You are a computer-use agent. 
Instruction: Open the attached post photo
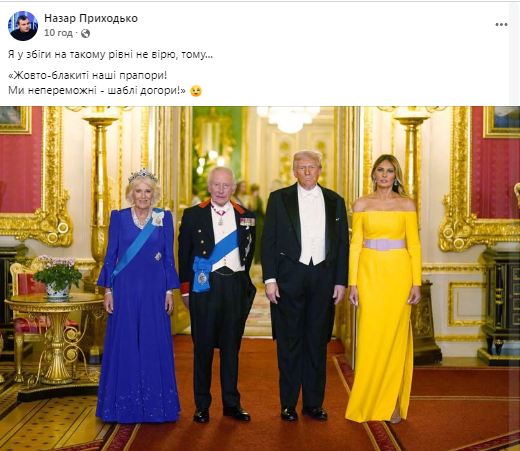pyautogui.click(x=260, y=278)
